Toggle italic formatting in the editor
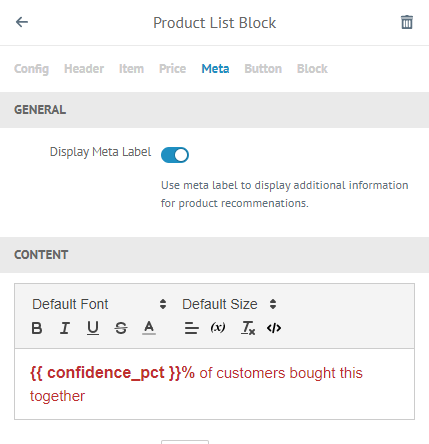Viewport: 429px width, 444px height. coord(65,328)
